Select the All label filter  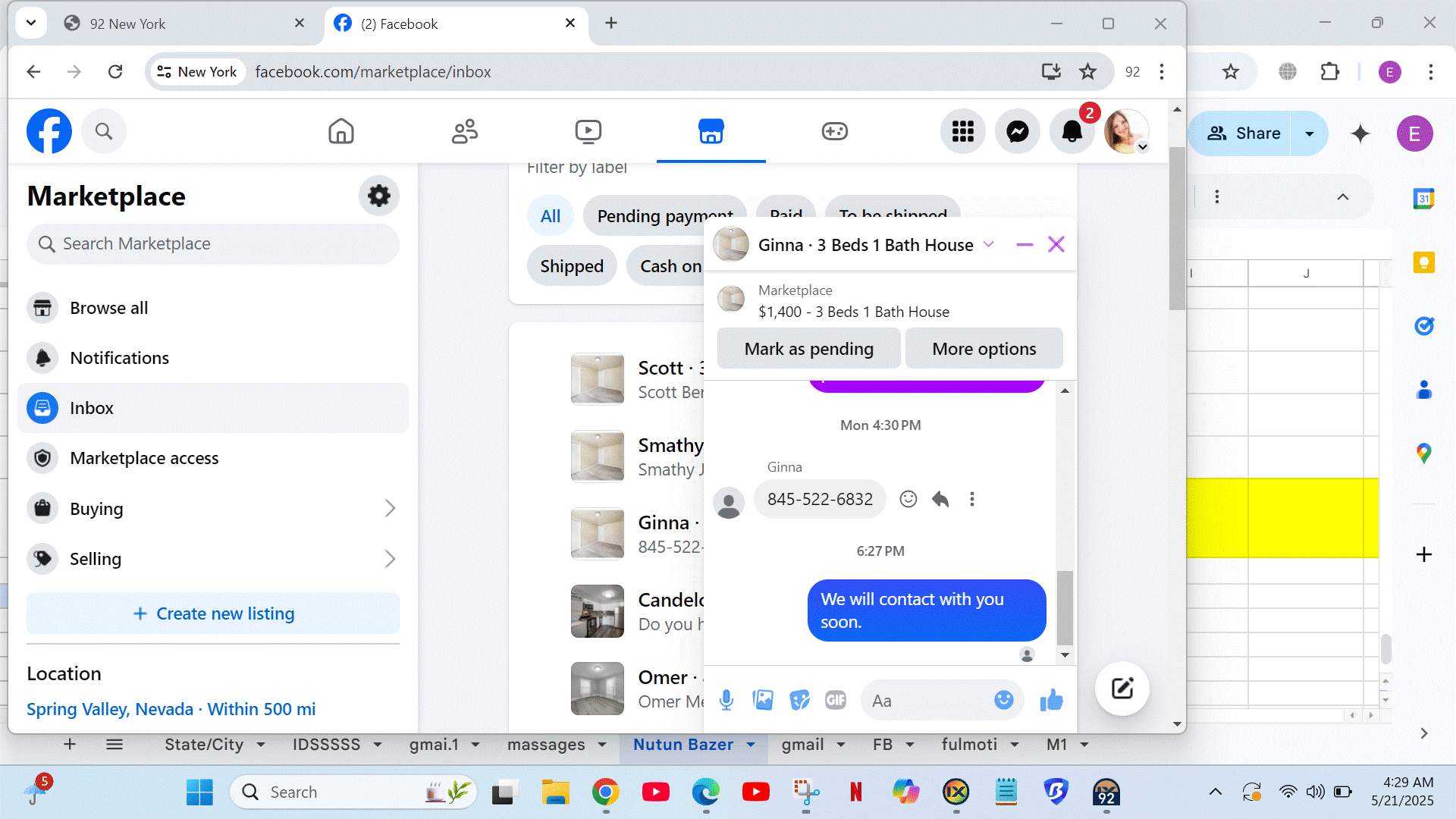click(550, 216)
